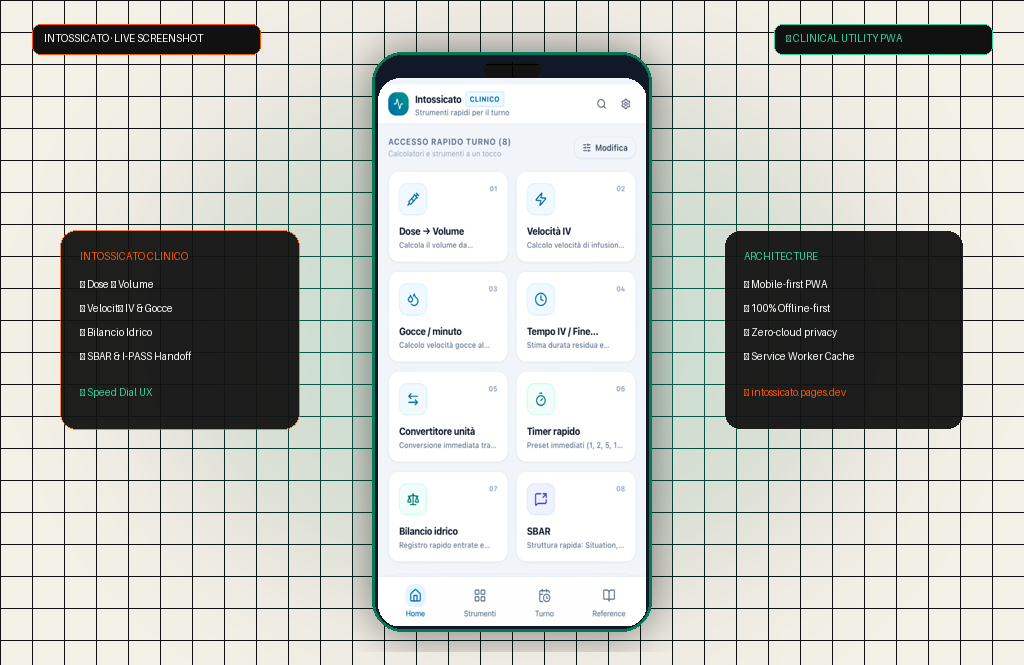The height and width of the screenshot is (665, 1024).
Task: Tap the droplet icon for Gocce / minuto
Action: [413, 299]
